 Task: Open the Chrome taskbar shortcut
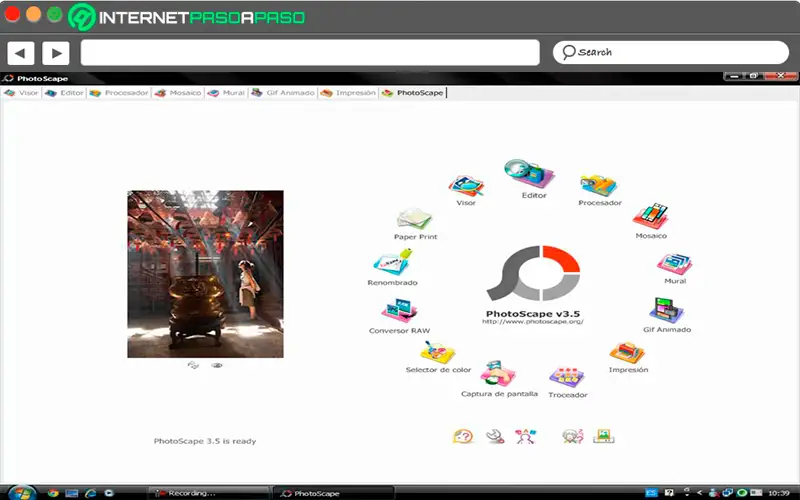click(x=53, y=493)
